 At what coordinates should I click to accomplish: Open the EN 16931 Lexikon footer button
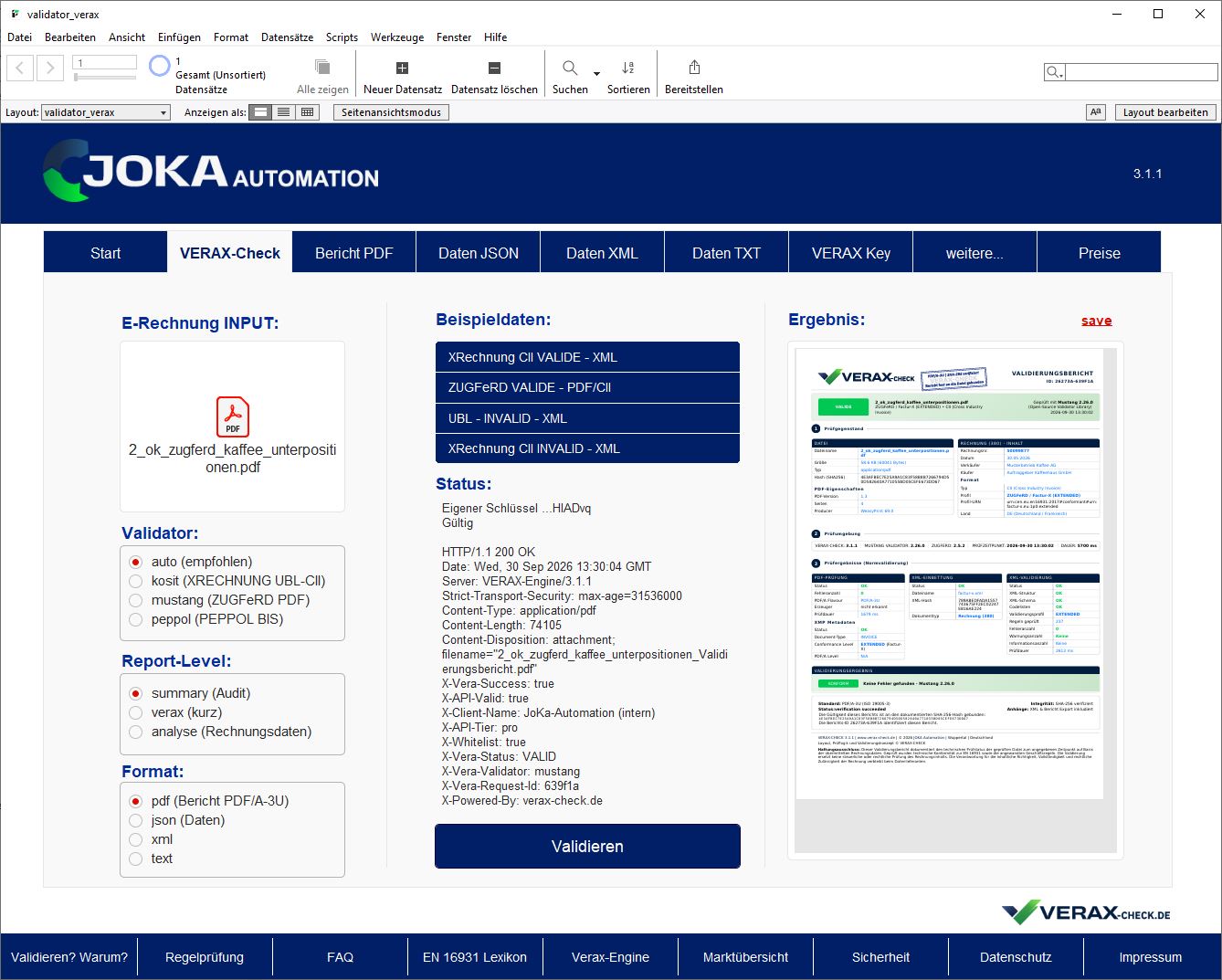475,957
